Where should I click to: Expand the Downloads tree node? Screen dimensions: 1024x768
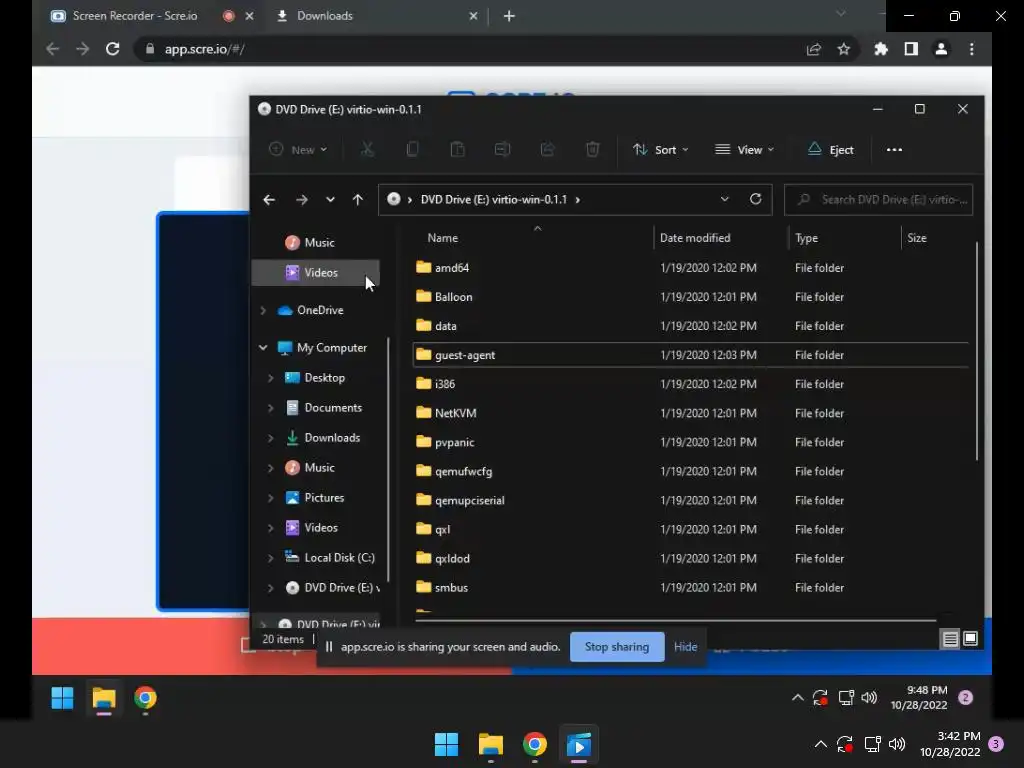270,438
